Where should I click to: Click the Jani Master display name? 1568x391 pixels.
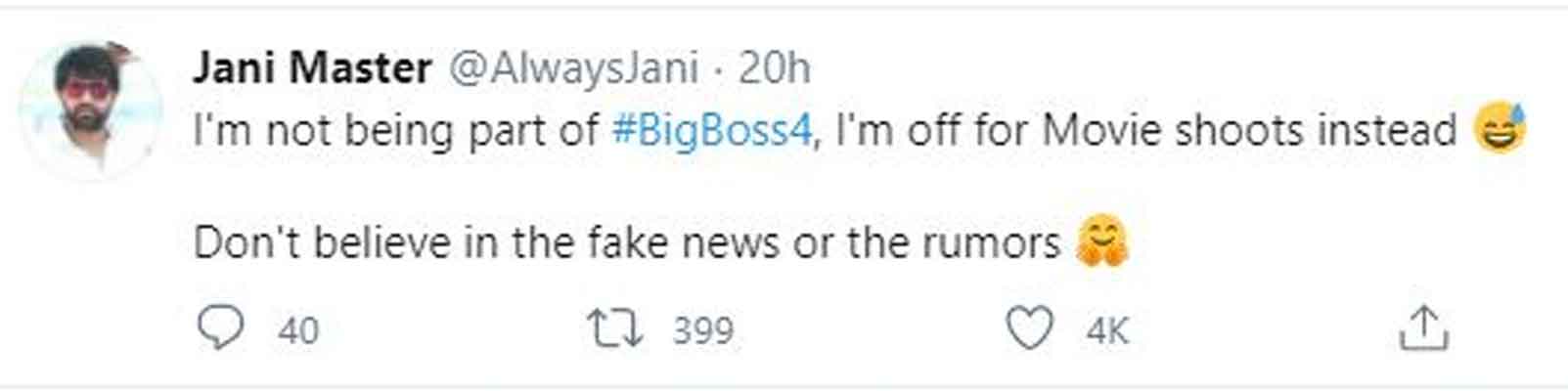tap(312, 68)
